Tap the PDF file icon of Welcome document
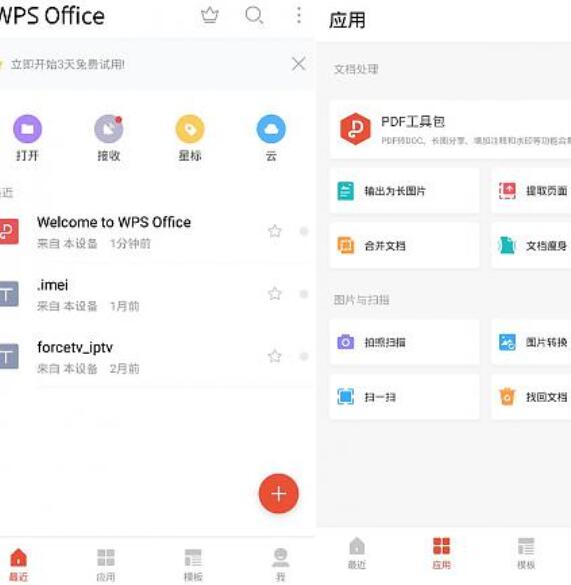The height and width of the screenshot is (585, 571). click(x=8, y=231)
